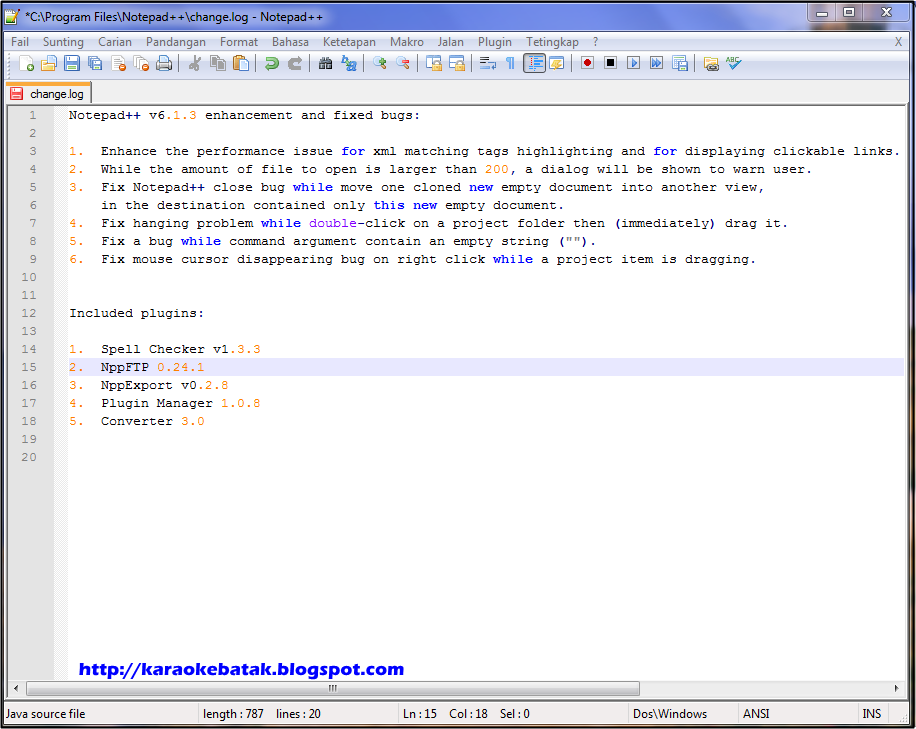Close the document with menu bar X

[898, 42]
